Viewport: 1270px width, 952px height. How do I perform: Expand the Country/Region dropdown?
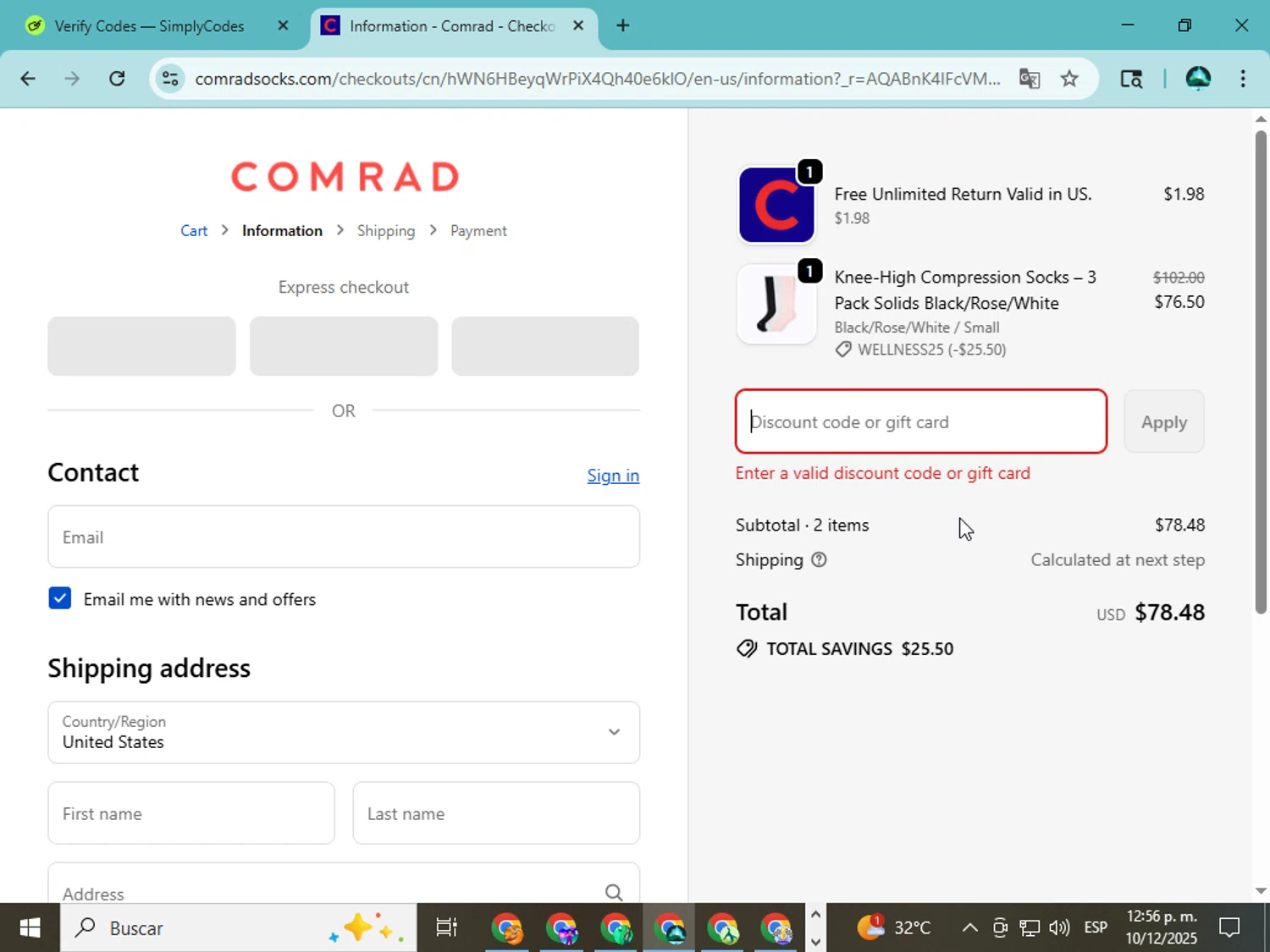pyautogui.click(x=344, y=732)
